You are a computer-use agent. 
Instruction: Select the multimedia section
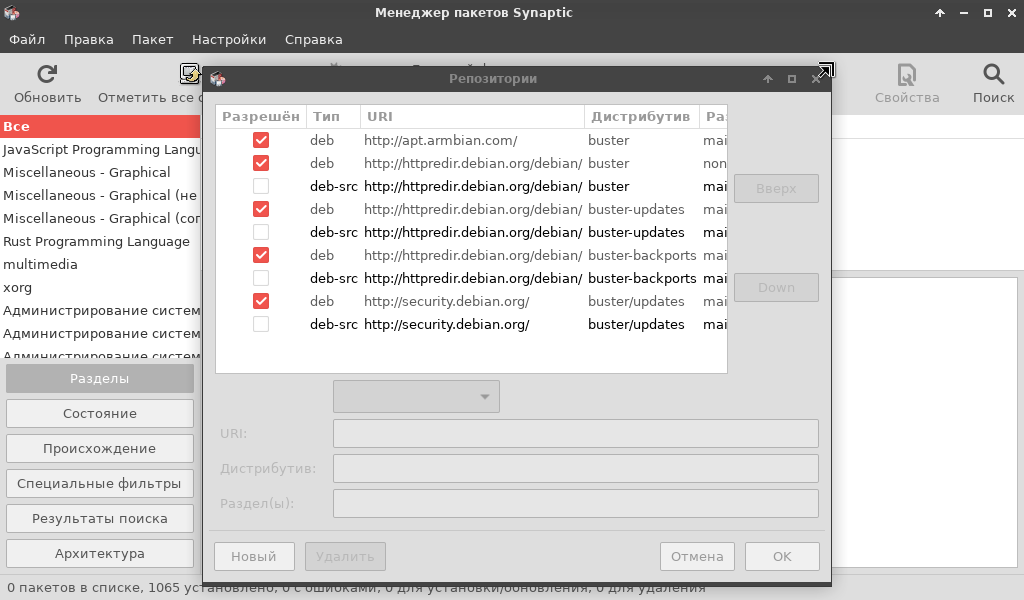click(x=100, y=264)
